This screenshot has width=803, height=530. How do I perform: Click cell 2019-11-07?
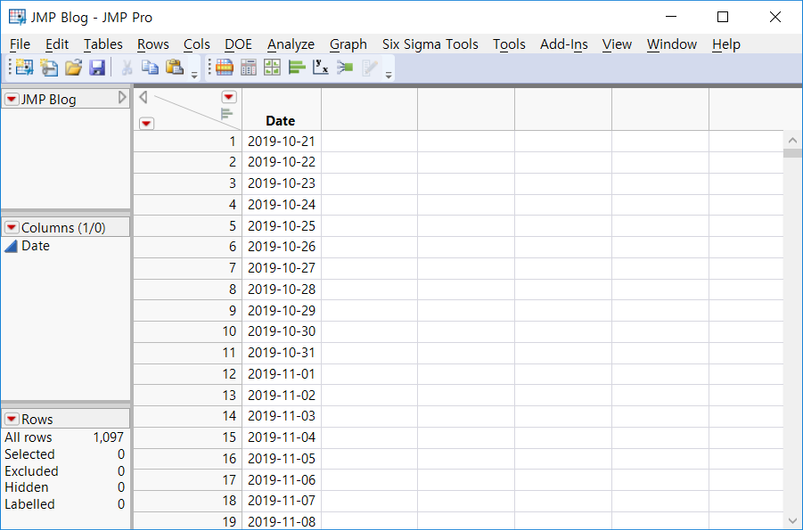(282, 501)
